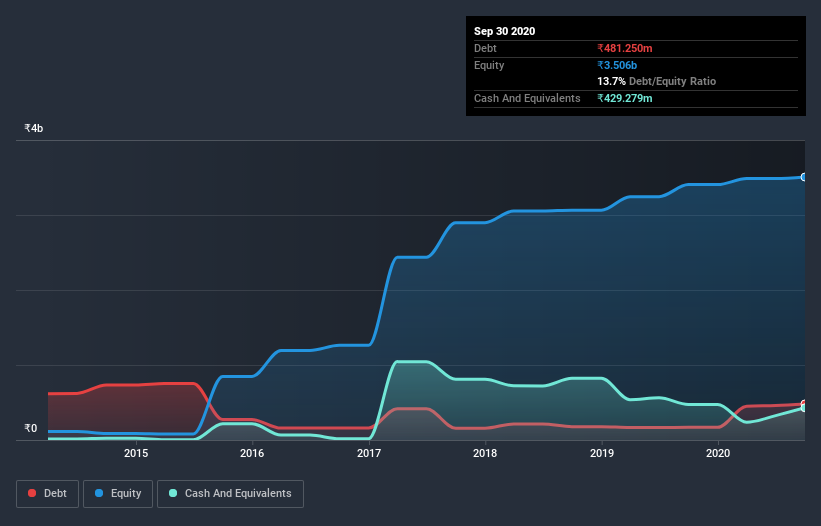Toggle the Cash And Equivalents legend button
Viewport: 821px width, 526px height.
(x=230, y=494)
